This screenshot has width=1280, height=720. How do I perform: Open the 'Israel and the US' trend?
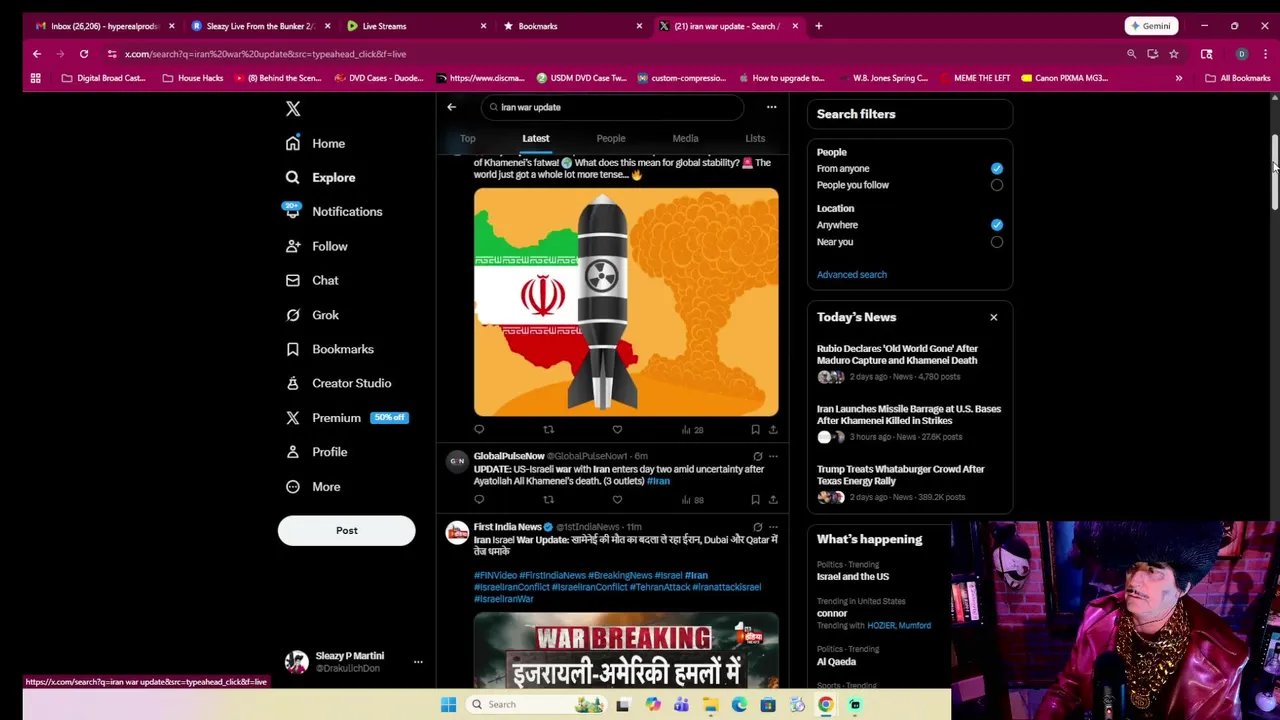pos(853,576)
